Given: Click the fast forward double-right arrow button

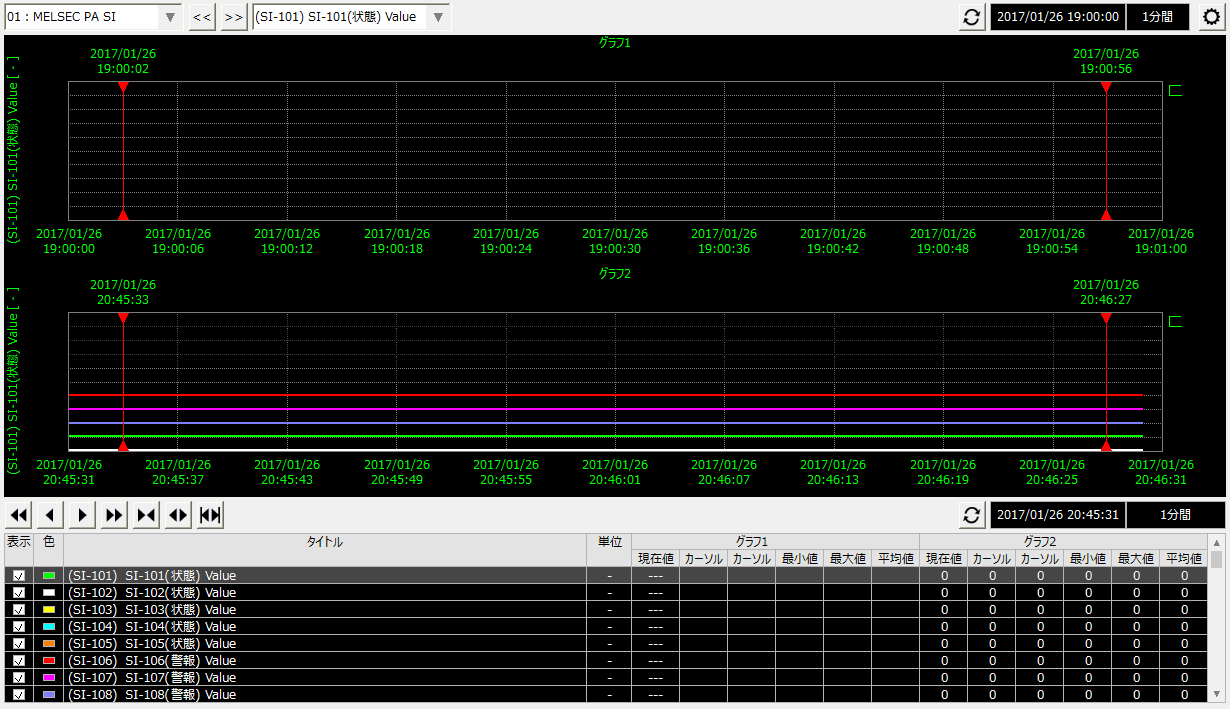Looking at the screenshot, I should point(115,515).
